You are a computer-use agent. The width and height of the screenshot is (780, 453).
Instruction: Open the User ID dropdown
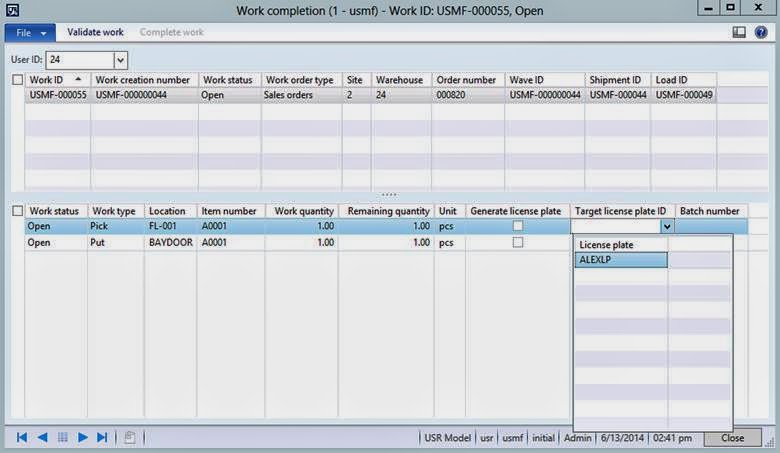pos(120,60)
